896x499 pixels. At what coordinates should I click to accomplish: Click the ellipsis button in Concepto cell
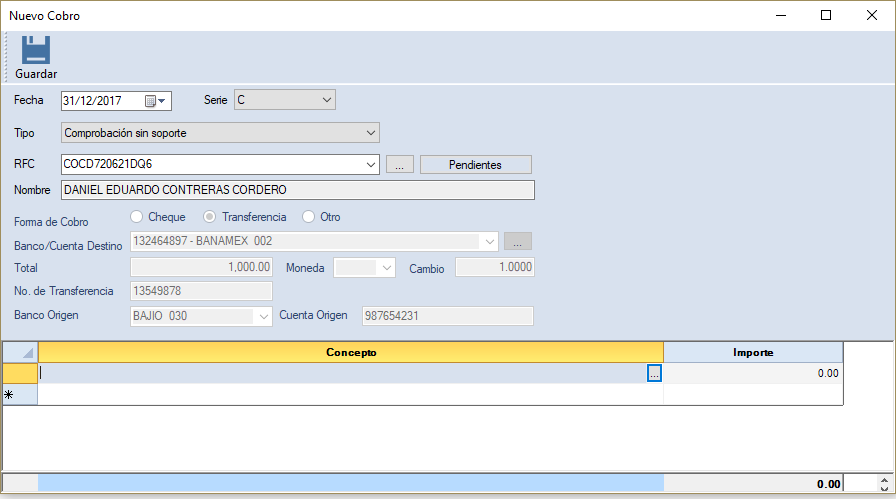(654, 373)
